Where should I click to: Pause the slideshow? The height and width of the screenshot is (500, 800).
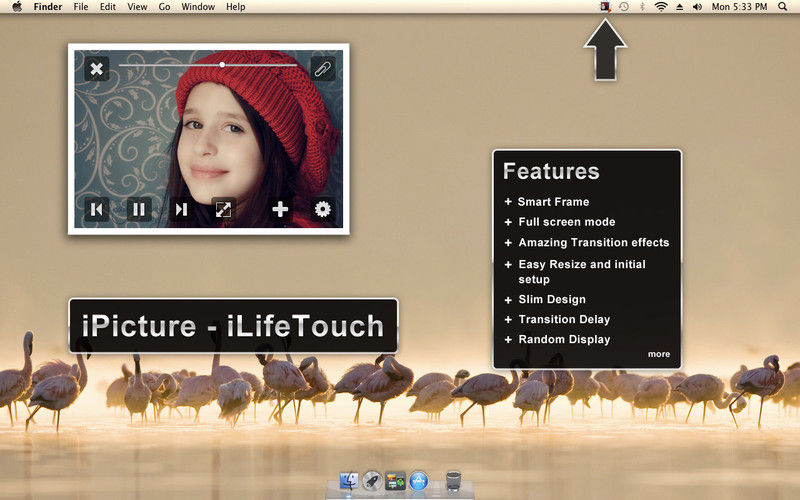[x=139, y=209]
